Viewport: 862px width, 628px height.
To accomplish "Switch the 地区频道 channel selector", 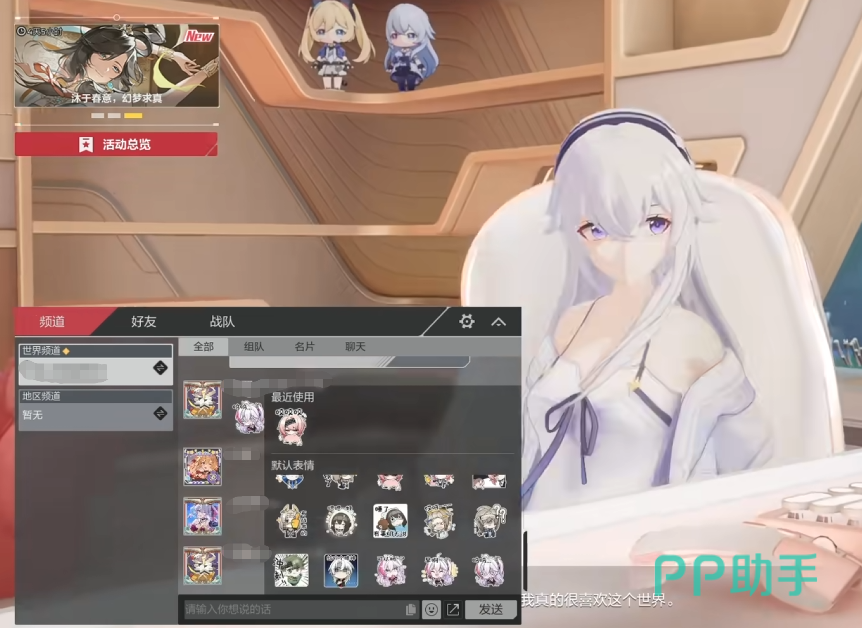I will 160,414.
